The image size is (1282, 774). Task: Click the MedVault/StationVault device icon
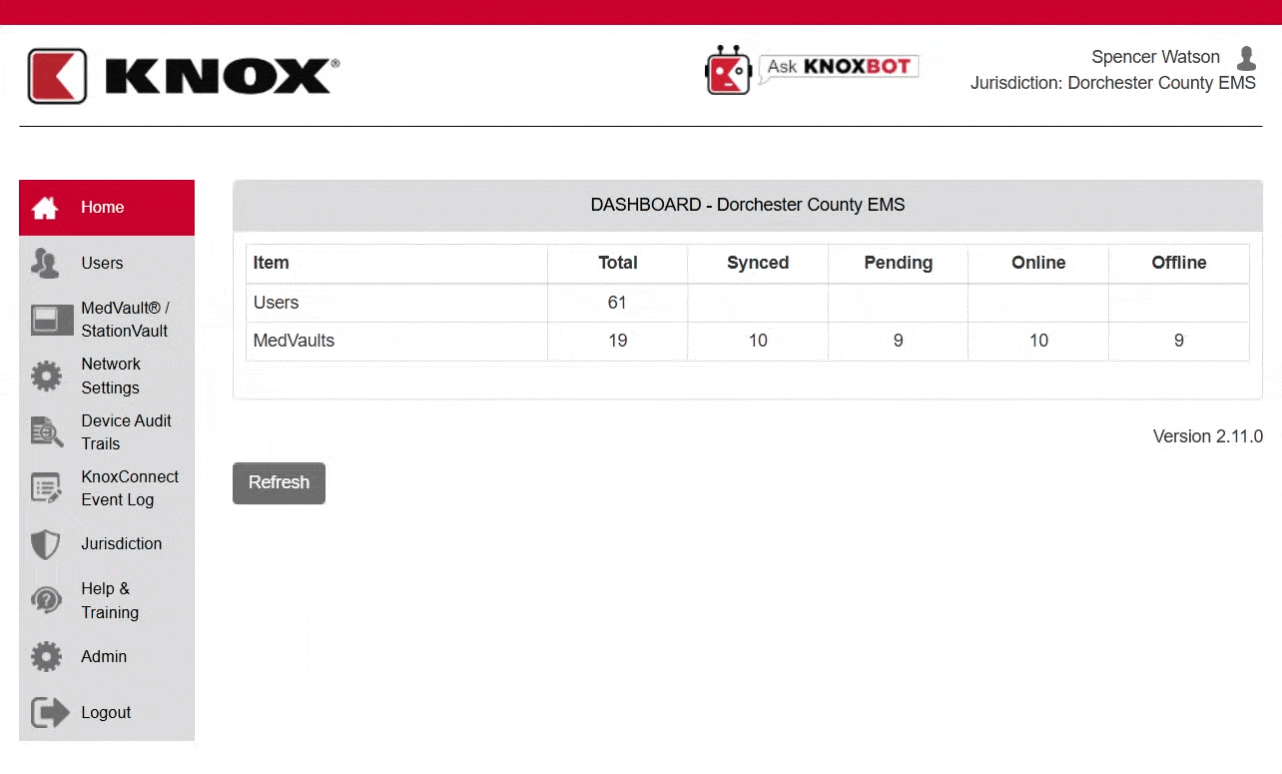tap(52, 320)
